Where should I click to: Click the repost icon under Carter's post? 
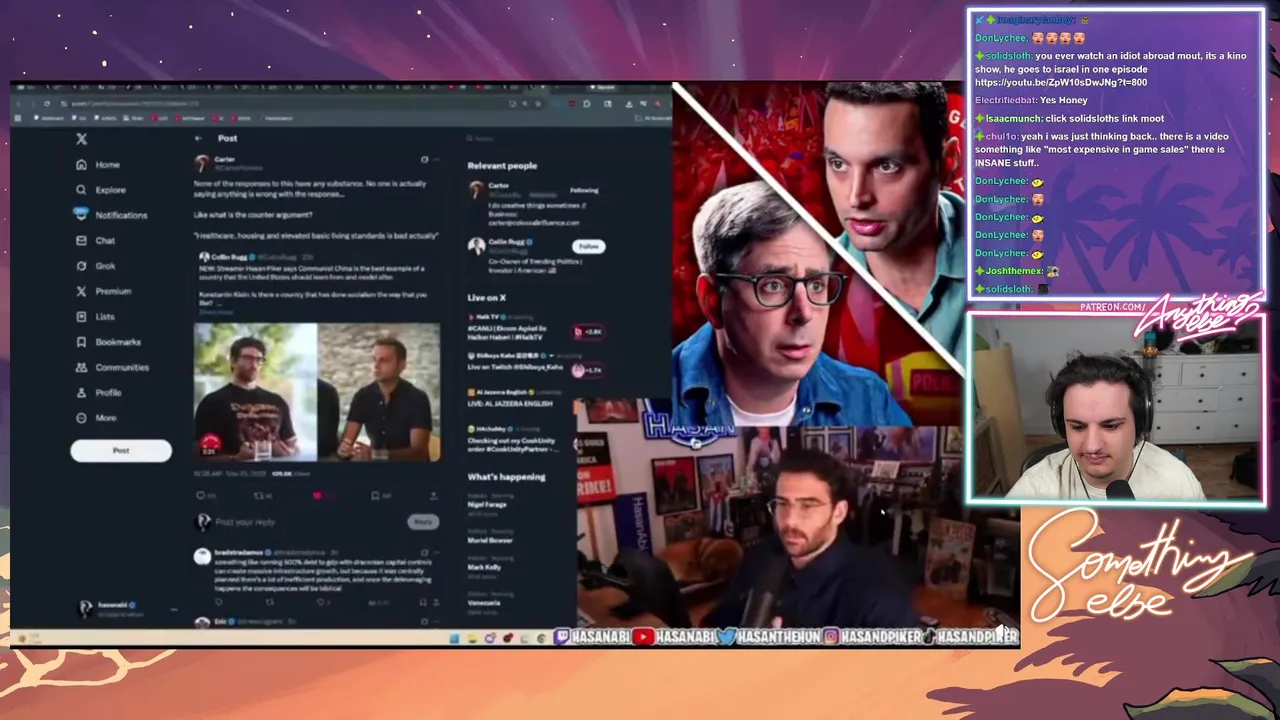pyautogui.click(x=258, y=495)
